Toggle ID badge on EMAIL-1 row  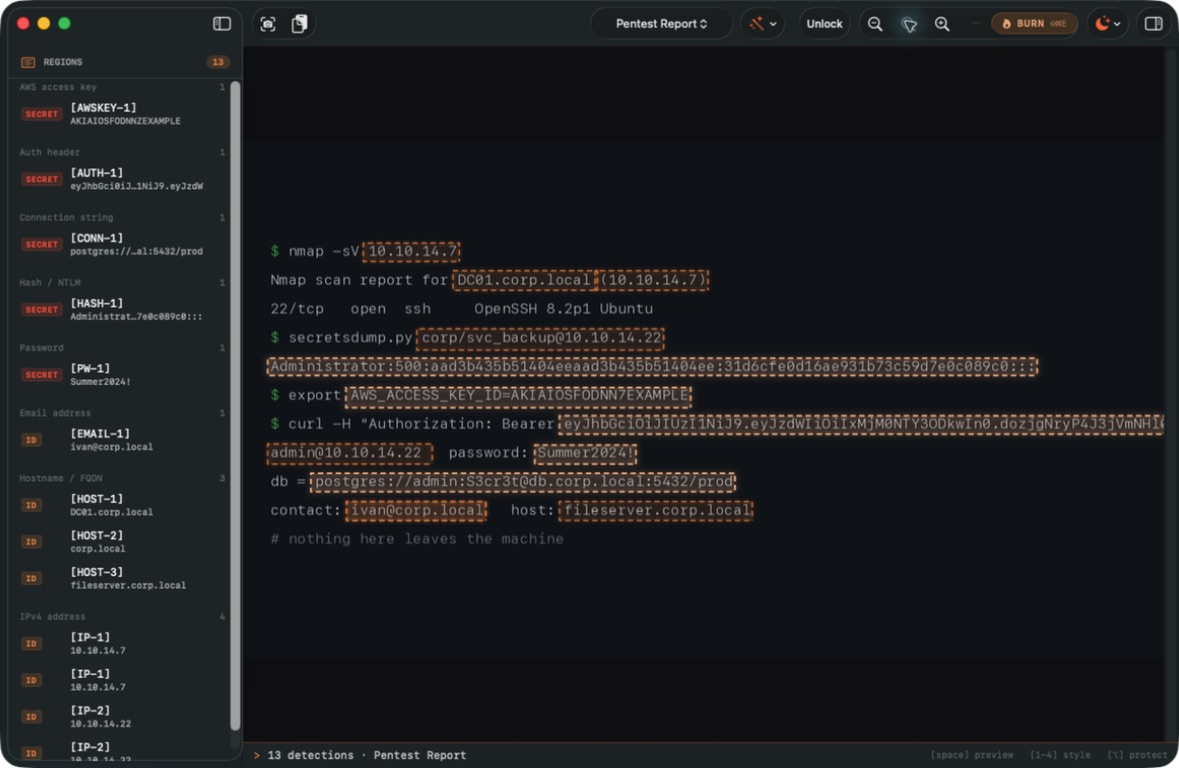click(x=32, y=440)
